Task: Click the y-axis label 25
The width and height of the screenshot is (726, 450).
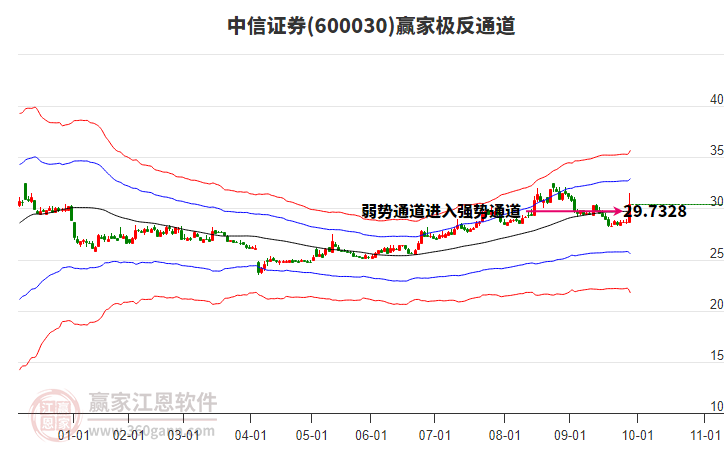Action: coord(717,253)
